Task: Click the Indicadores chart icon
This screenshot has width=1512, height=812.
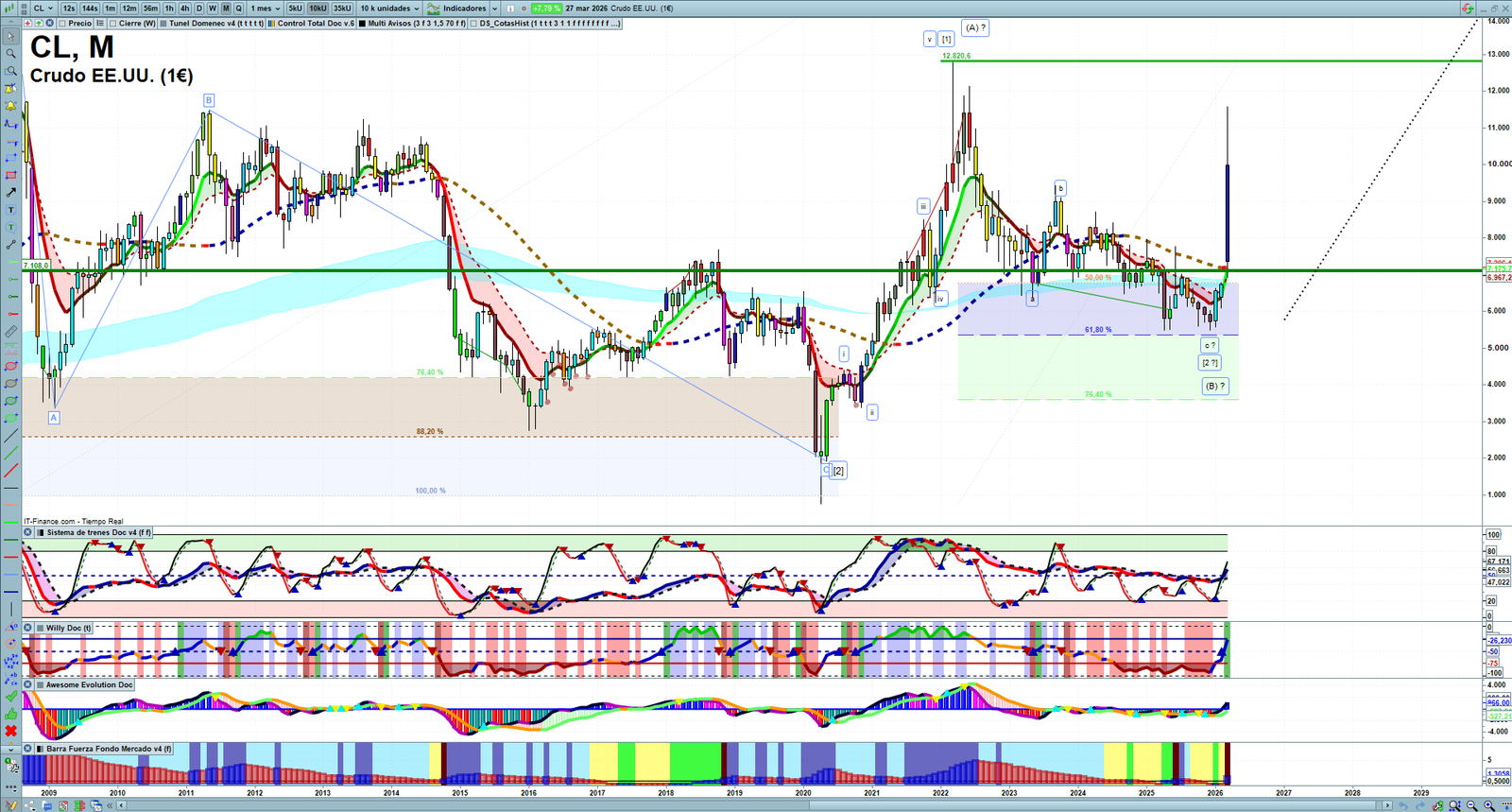Action: (x=434, y=9)
